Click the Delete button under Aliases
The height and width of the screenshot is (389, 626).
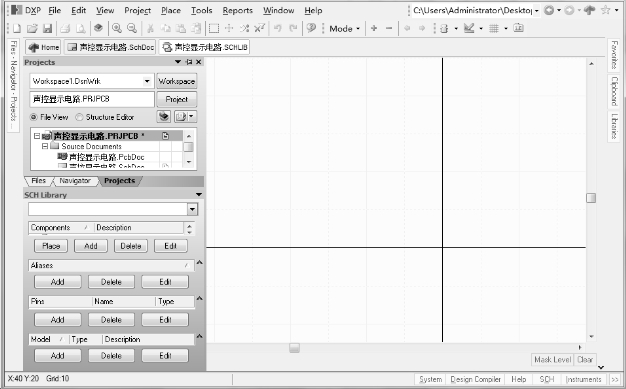click(x=111, y=282)
